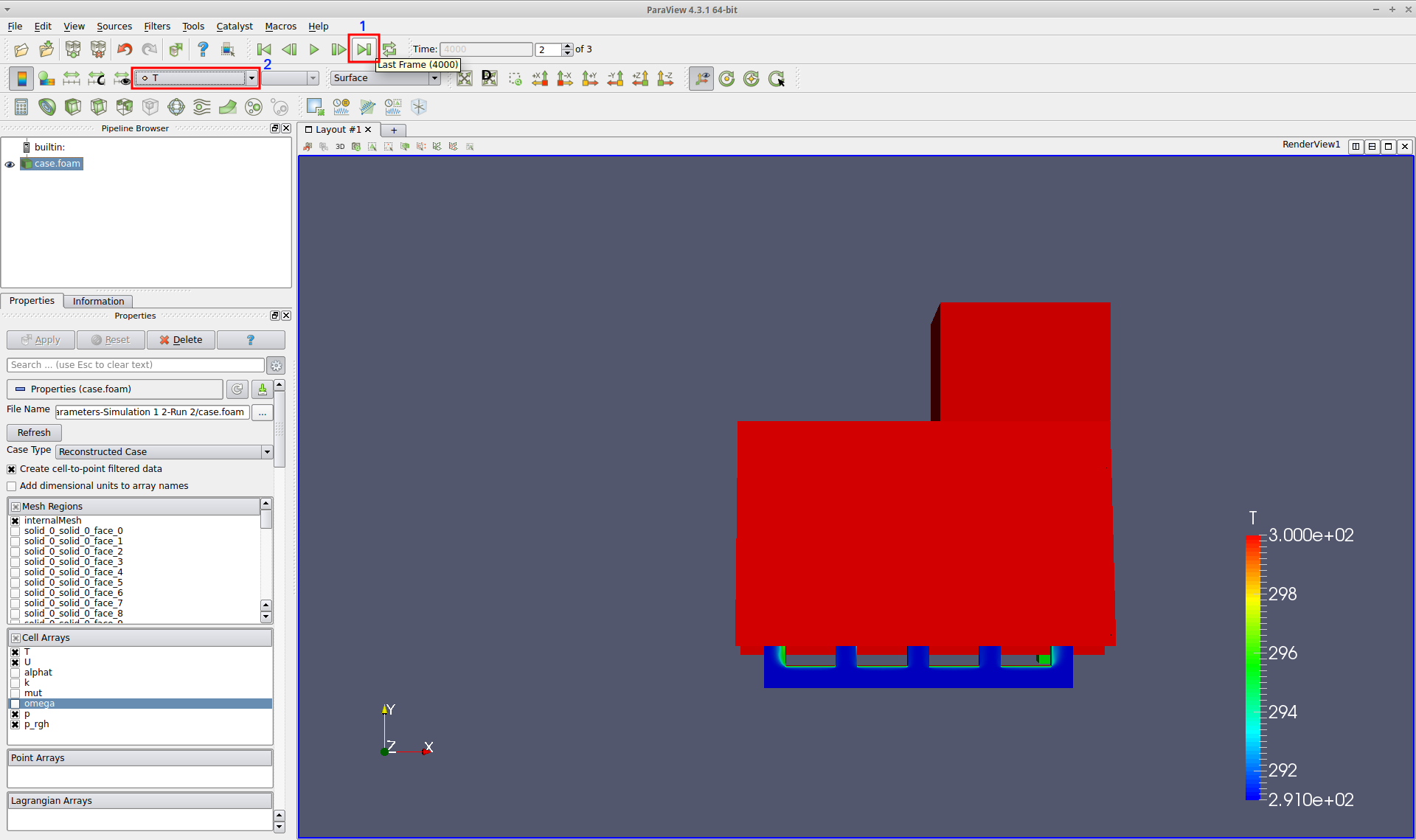Image resolution: width=1416 pixels, height=840 pixels.
Task: Click the Edit Color Map icon
Action: pos(46,78)
